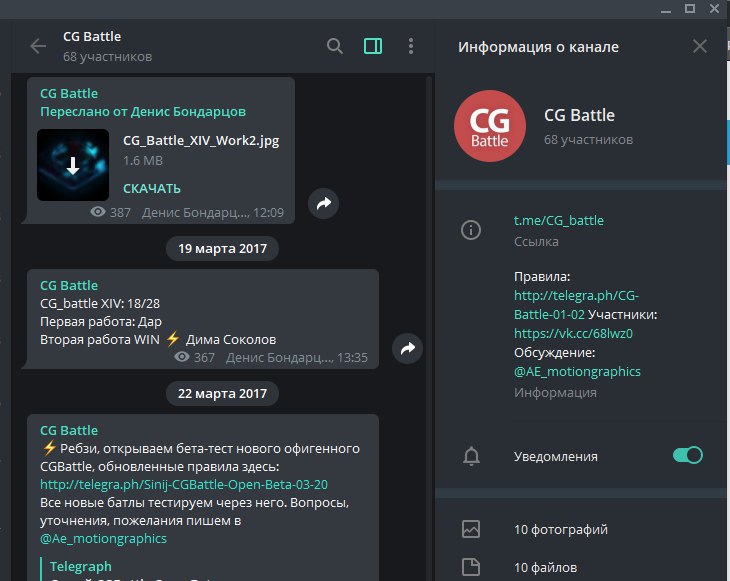Screen dimensions: 730x581
Task: Click the bell notifications icon
Action: 471,456
